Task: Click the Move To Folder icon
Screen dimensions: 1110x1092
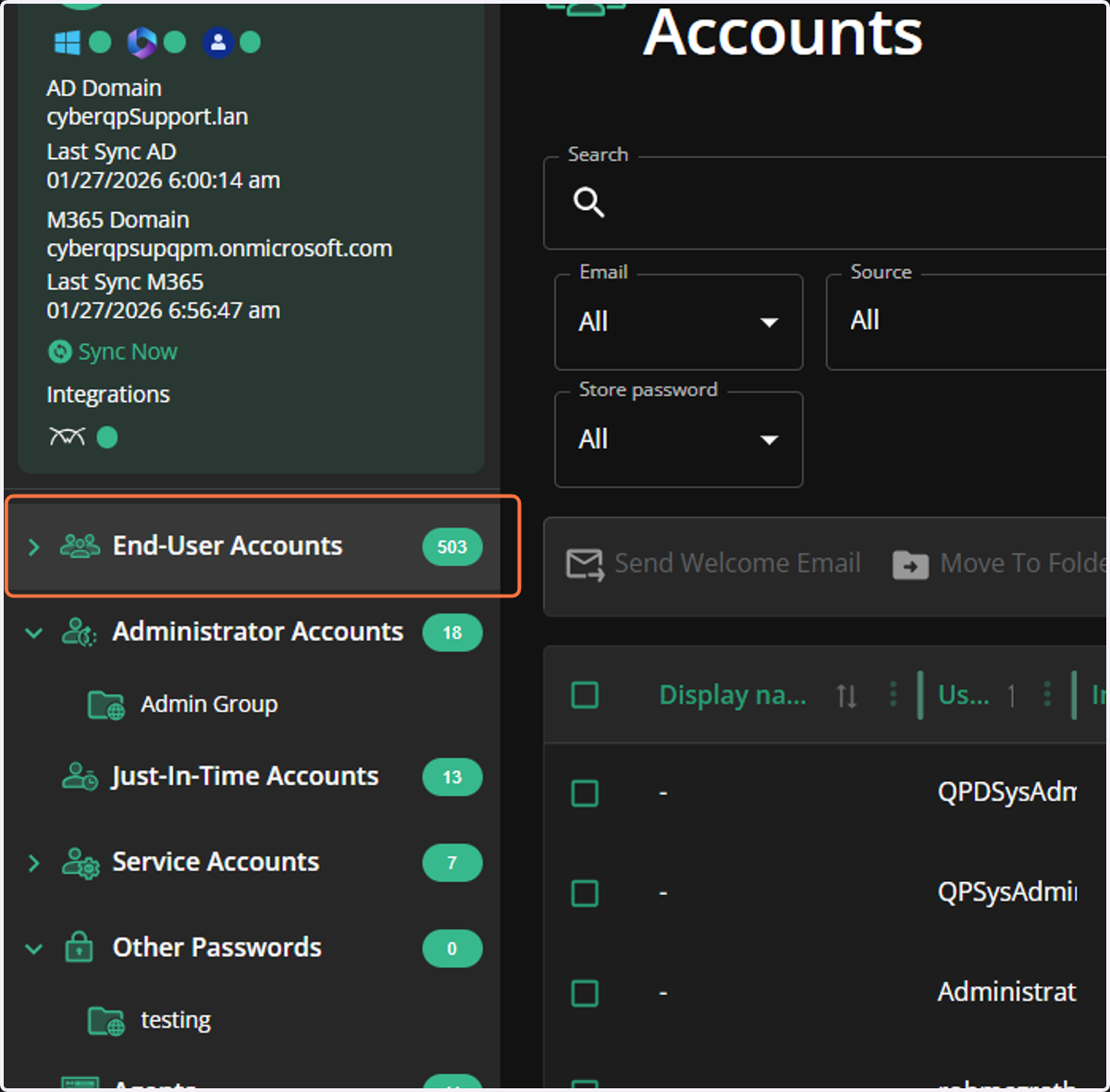Action: click(x=910, y=564)
